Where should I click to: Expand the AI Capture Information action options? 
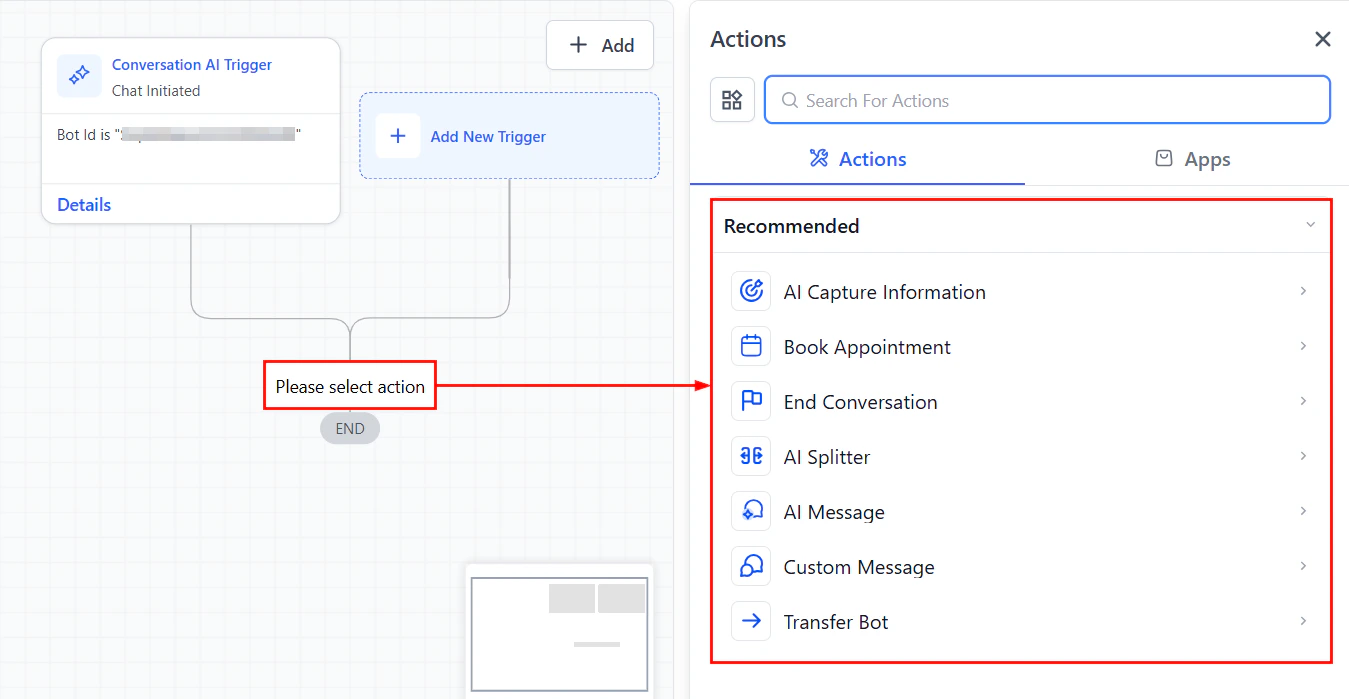pos(1304,291)
